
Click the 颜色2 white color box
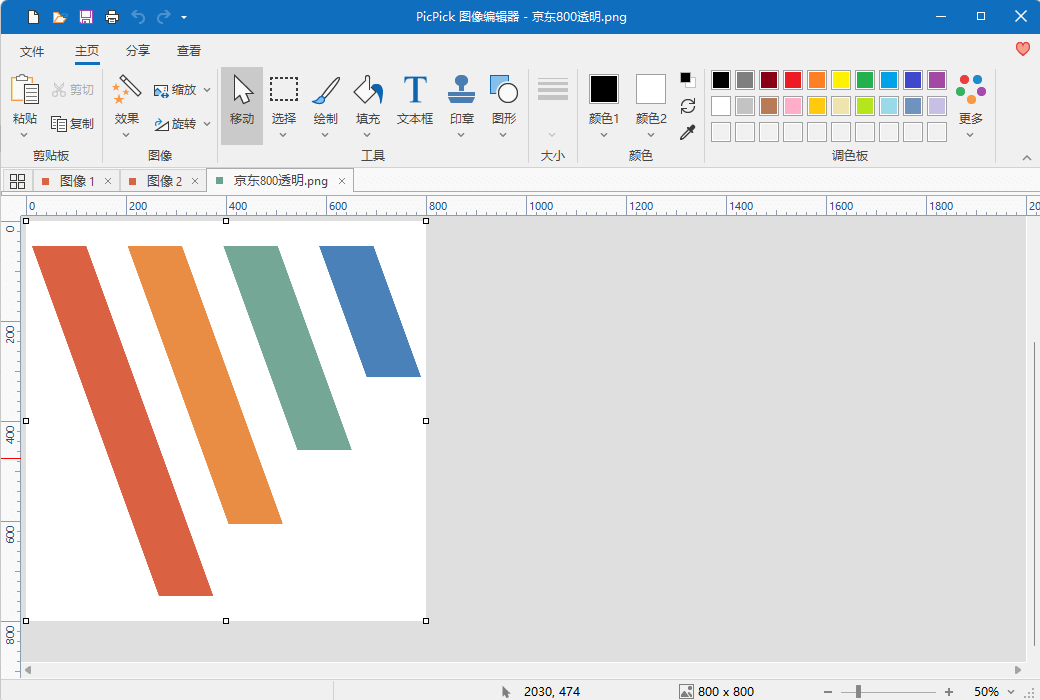pos(651,89)
